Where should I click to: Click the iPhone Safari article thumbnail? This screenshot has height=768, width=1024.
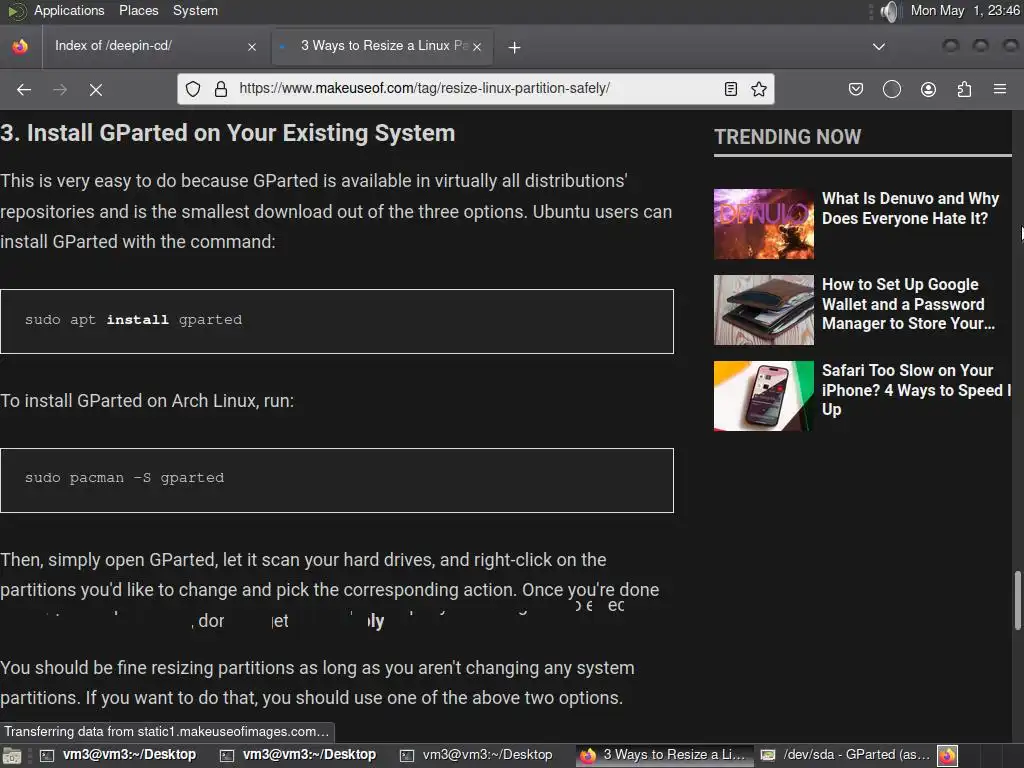pyautogui.click(x=763, y=396)
